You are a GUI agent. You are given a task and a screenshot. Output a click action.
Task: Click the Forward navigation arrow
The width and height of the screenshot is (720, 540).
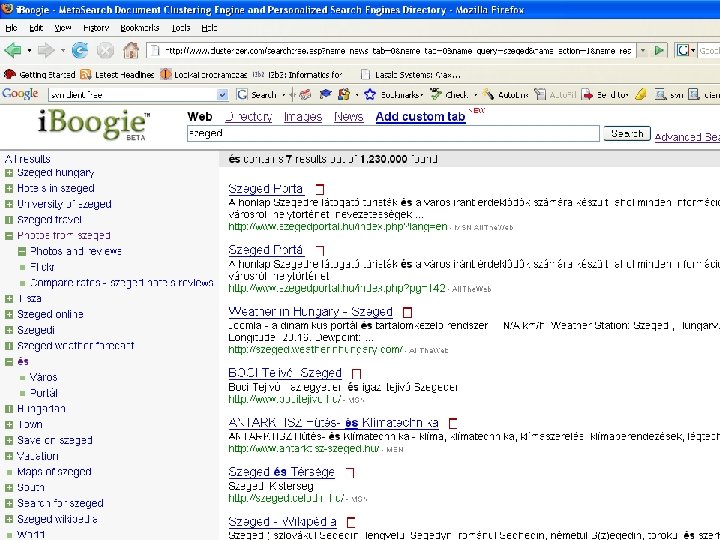pos(46,50)
